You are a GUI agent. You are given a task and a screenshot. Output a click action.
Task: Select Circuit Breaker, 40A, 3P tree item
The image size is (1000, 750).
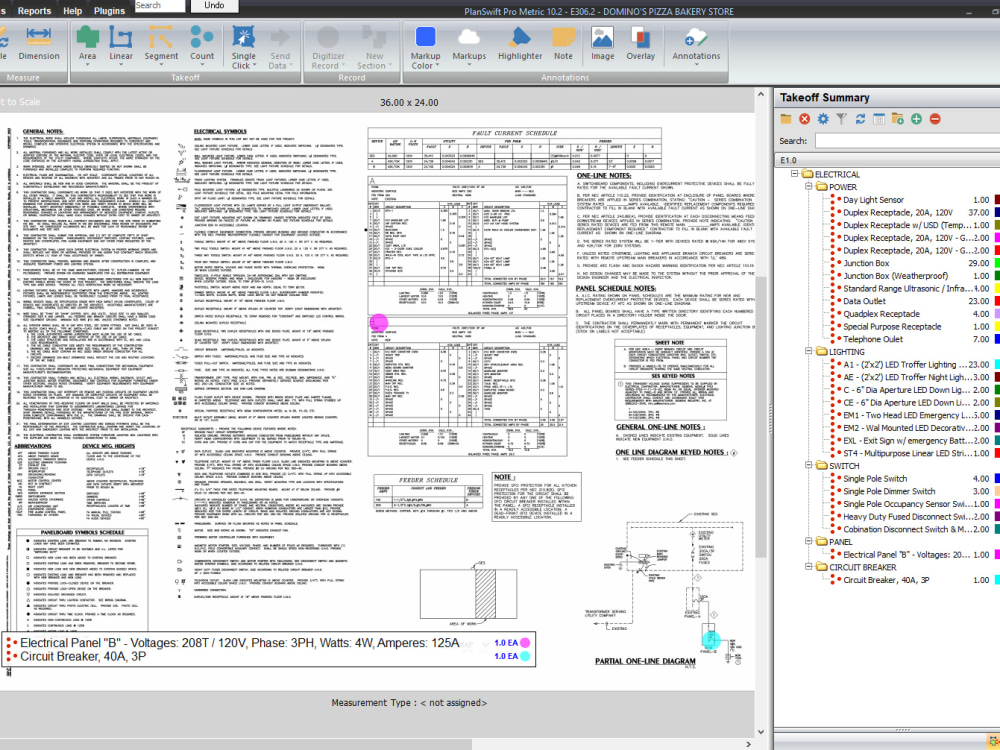pos(886,580)
